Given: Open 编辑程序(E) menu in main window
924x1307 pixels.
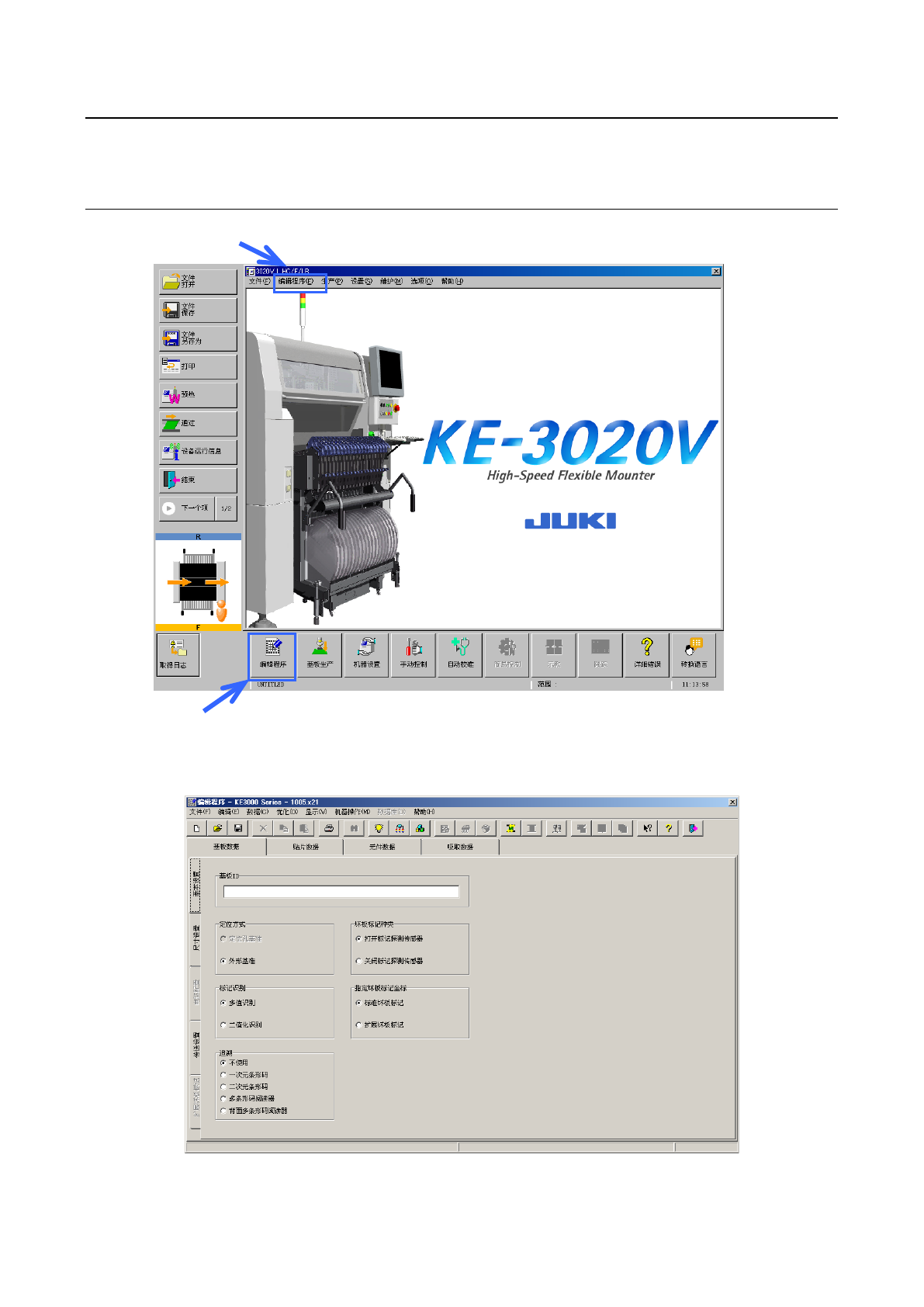Looking at the screenshot, I should pyautogui.click(x=296, y=282).
